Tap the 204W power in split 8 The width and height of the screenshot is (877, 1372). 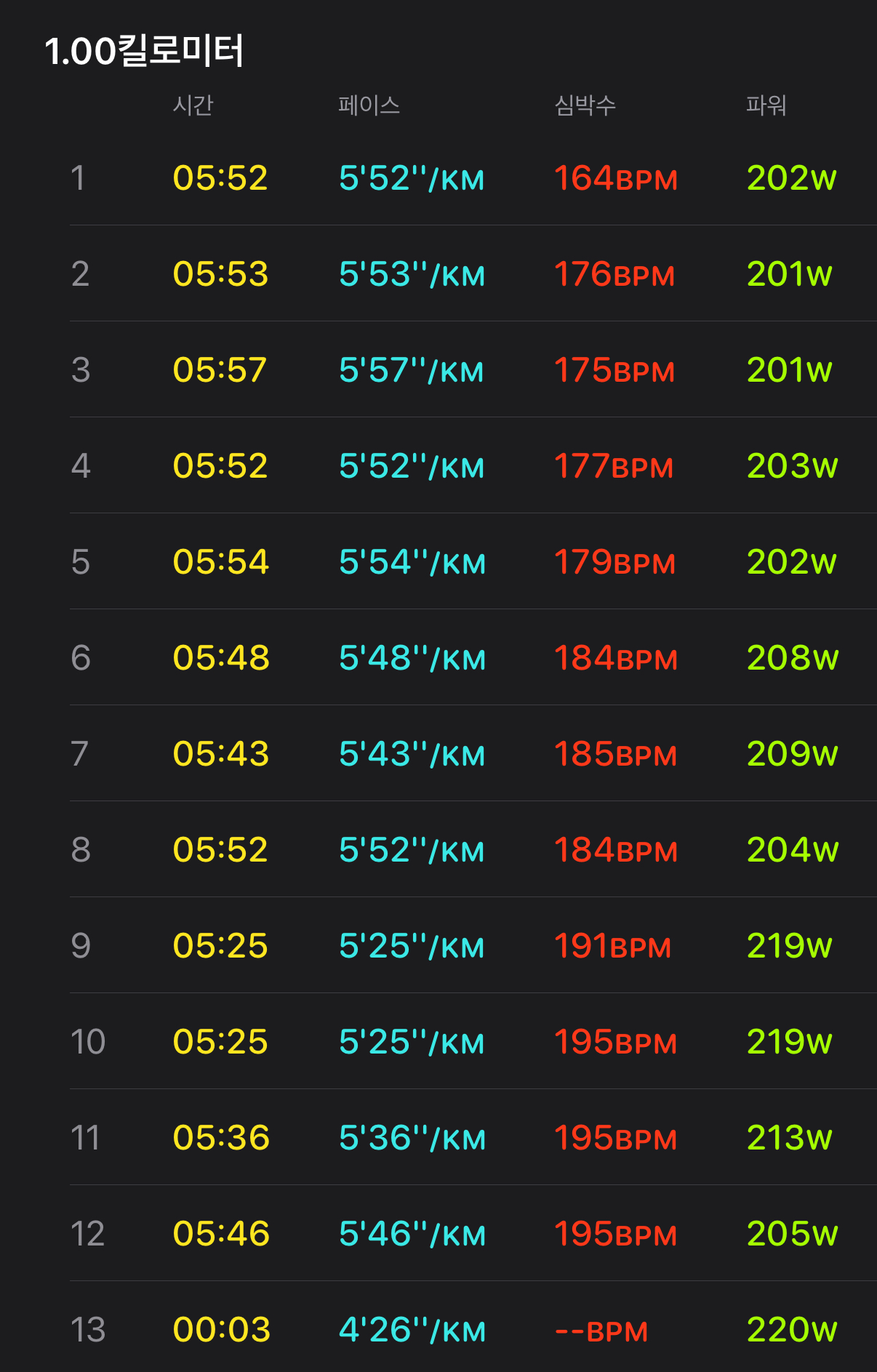click(x=792, y=850)
